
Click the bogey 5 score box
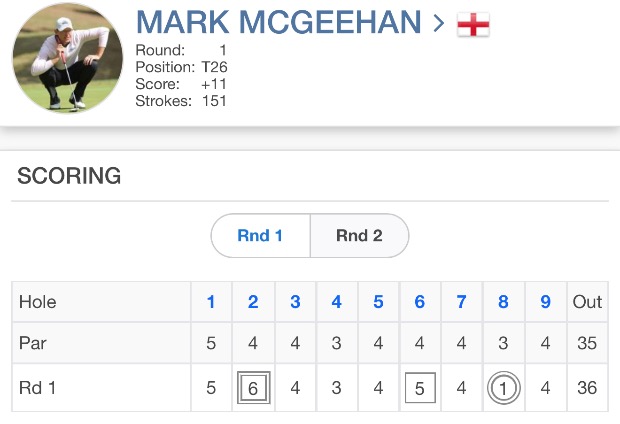click(x=420, y=387)
